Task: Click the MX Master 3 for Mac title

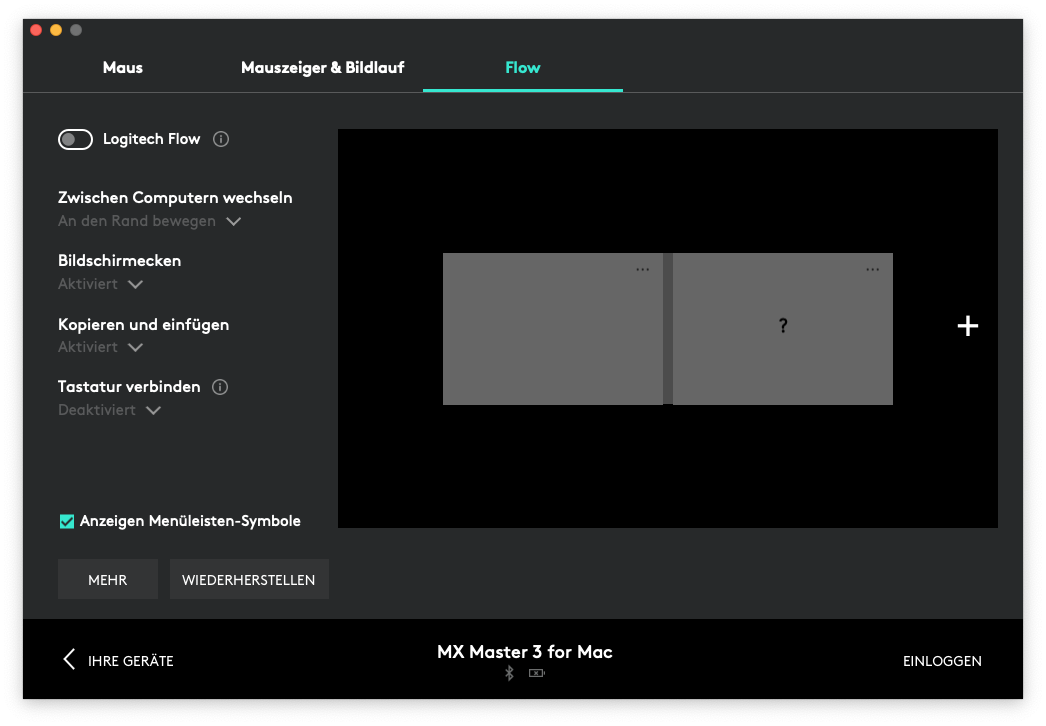Action: click(x=524, y=652)
